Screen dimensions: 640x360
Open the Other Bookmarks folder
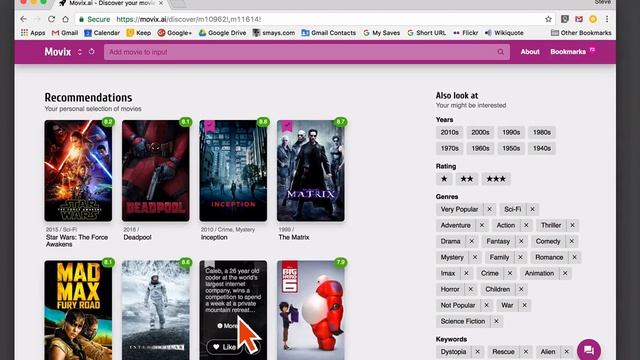pos(581,33)
